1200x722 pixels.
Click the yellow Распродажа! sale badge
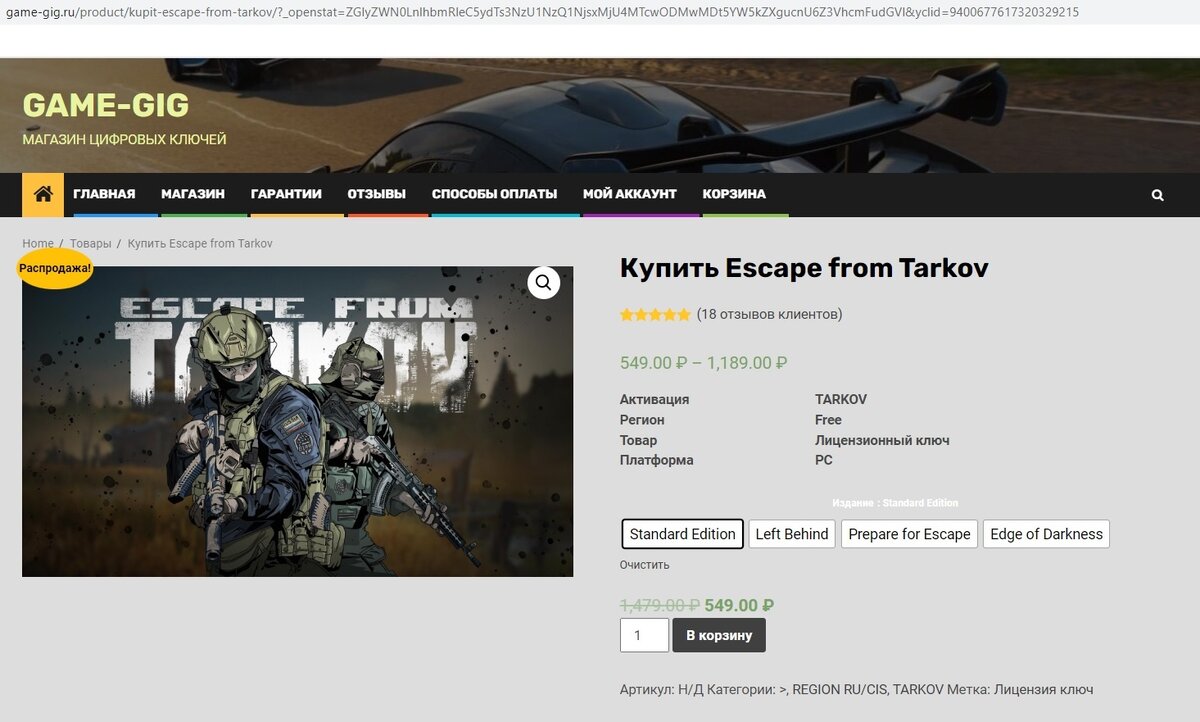[55, 268]
